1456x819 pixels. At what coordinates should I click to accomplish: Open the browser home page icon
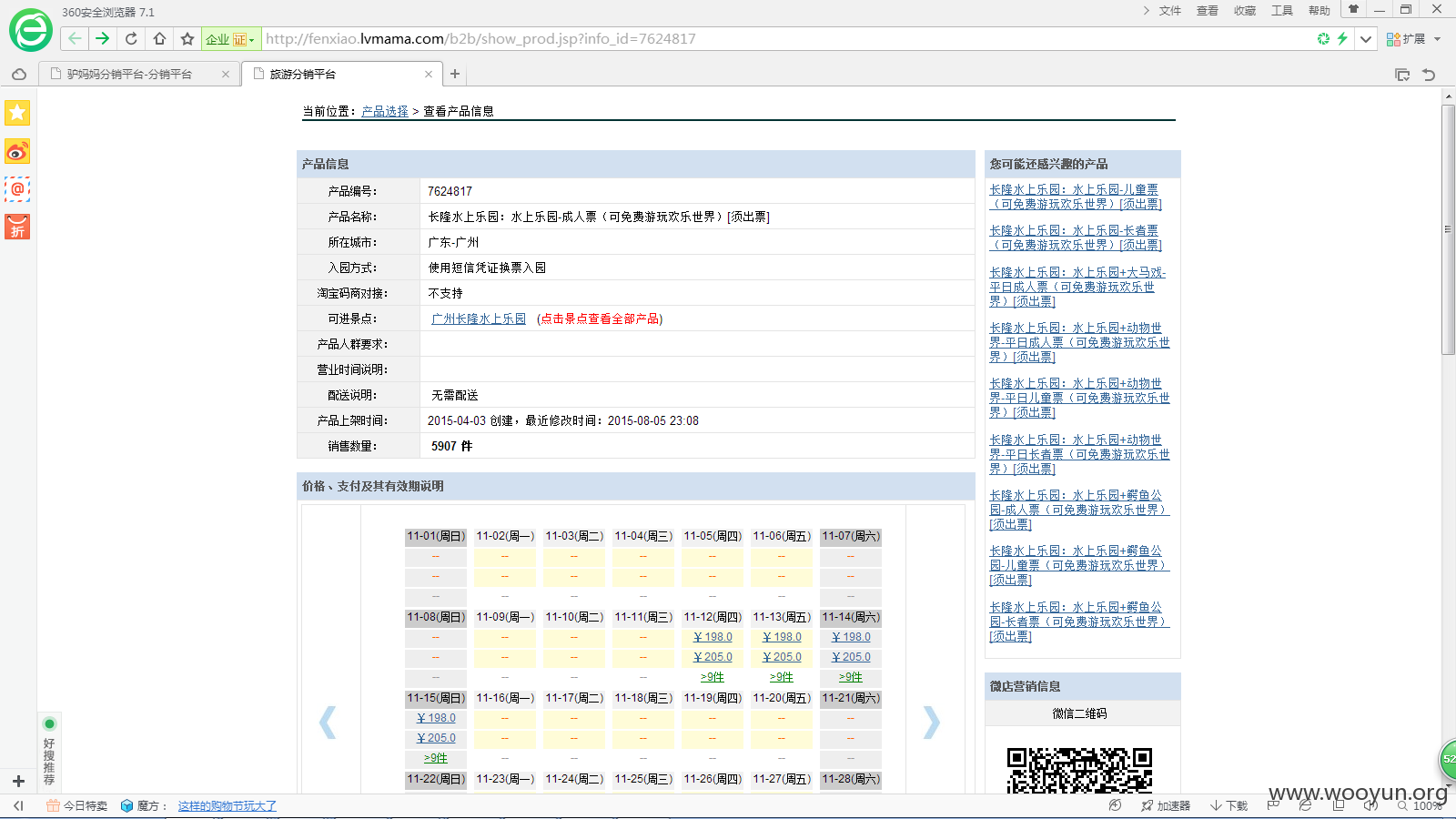pos(159,38)
